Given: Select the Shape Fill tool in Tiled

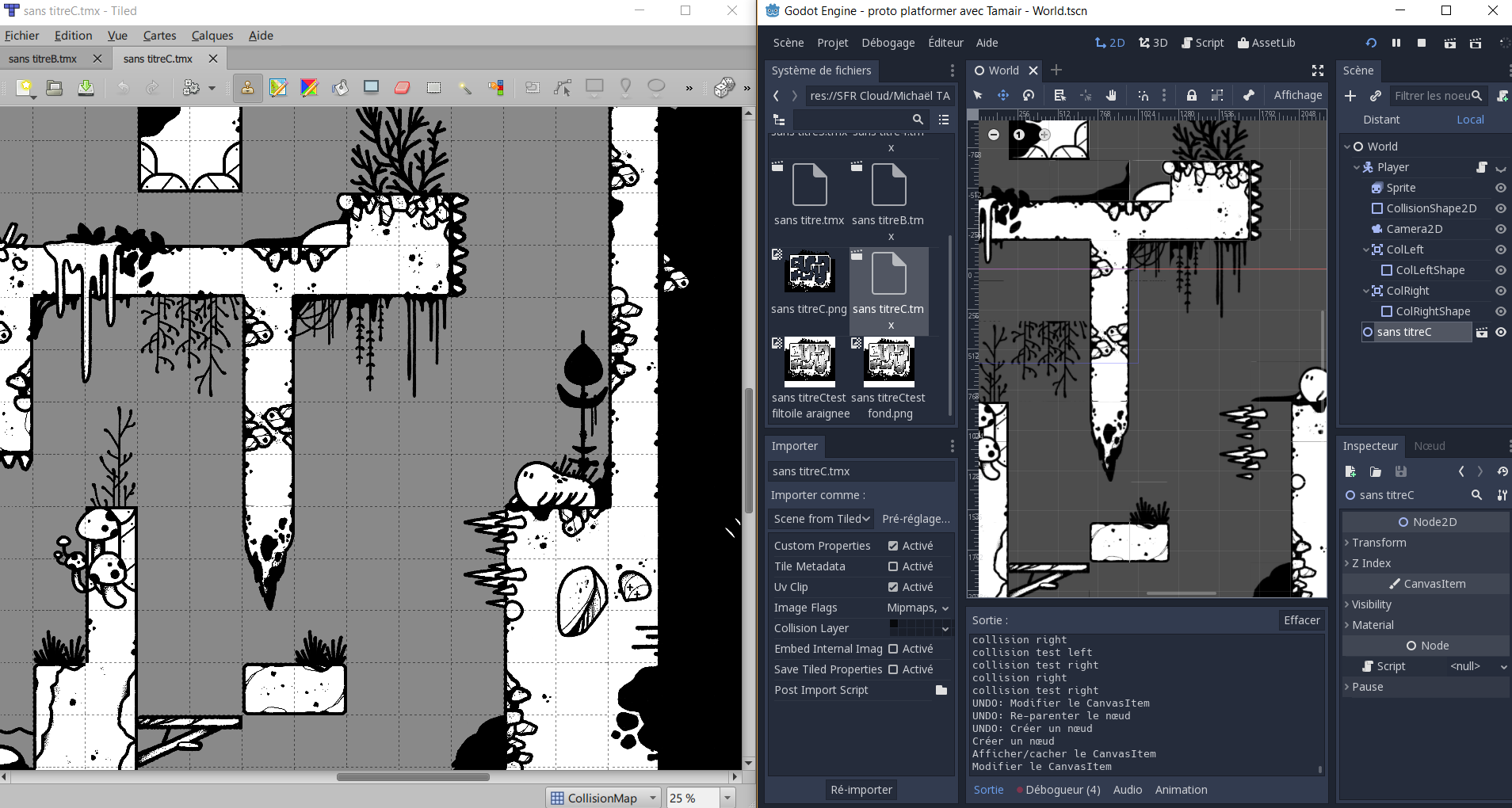Looking at the screenshot, I should (371, 88).
